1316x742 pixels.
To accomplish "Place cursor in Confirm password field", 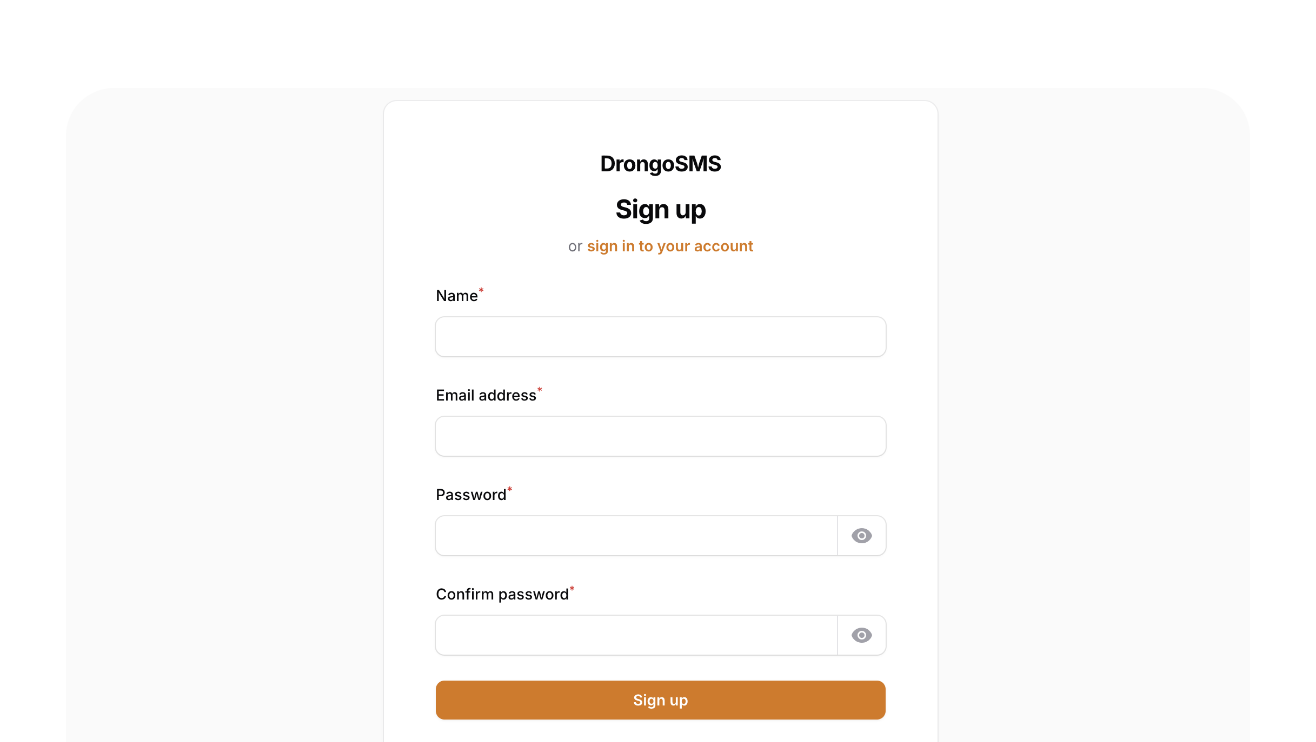I will pyautogui.click(x=636, y=635).
